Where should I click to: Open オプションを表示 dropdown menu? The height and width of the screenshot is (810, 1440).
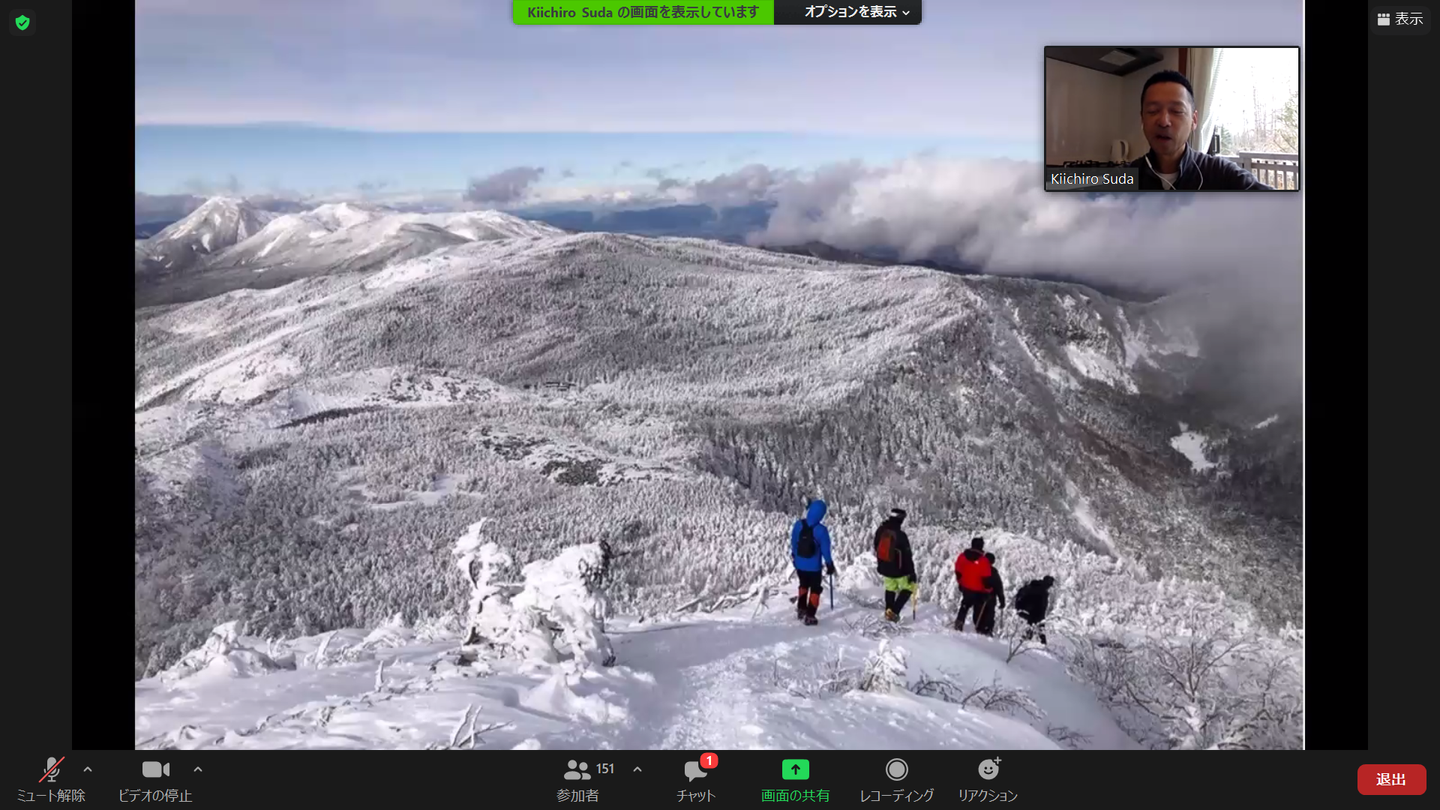click(x=857, y=12)
